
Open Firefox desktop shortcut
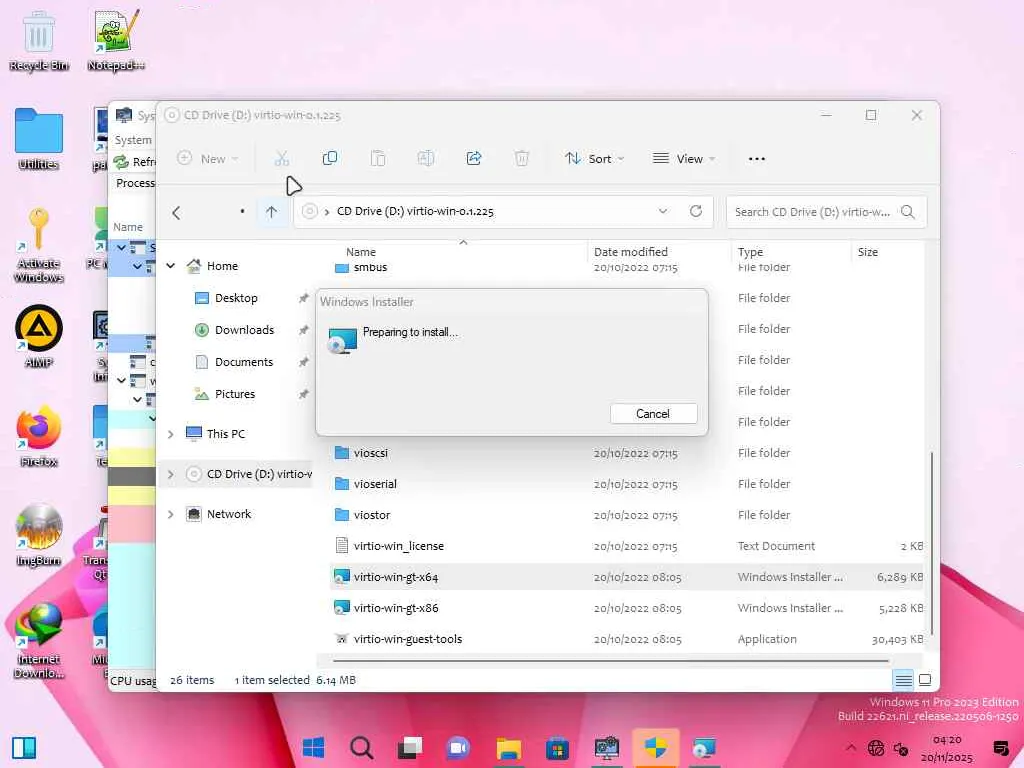tap(39, 436)
